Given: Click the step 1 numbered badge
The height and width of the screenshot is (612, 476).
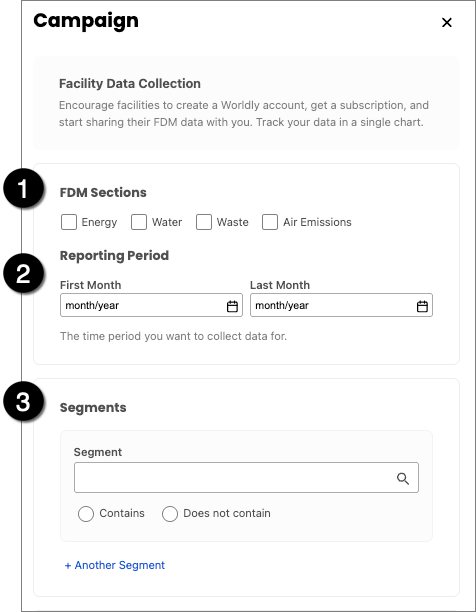Looking at the screenshot, I should [x=23, y=188].
